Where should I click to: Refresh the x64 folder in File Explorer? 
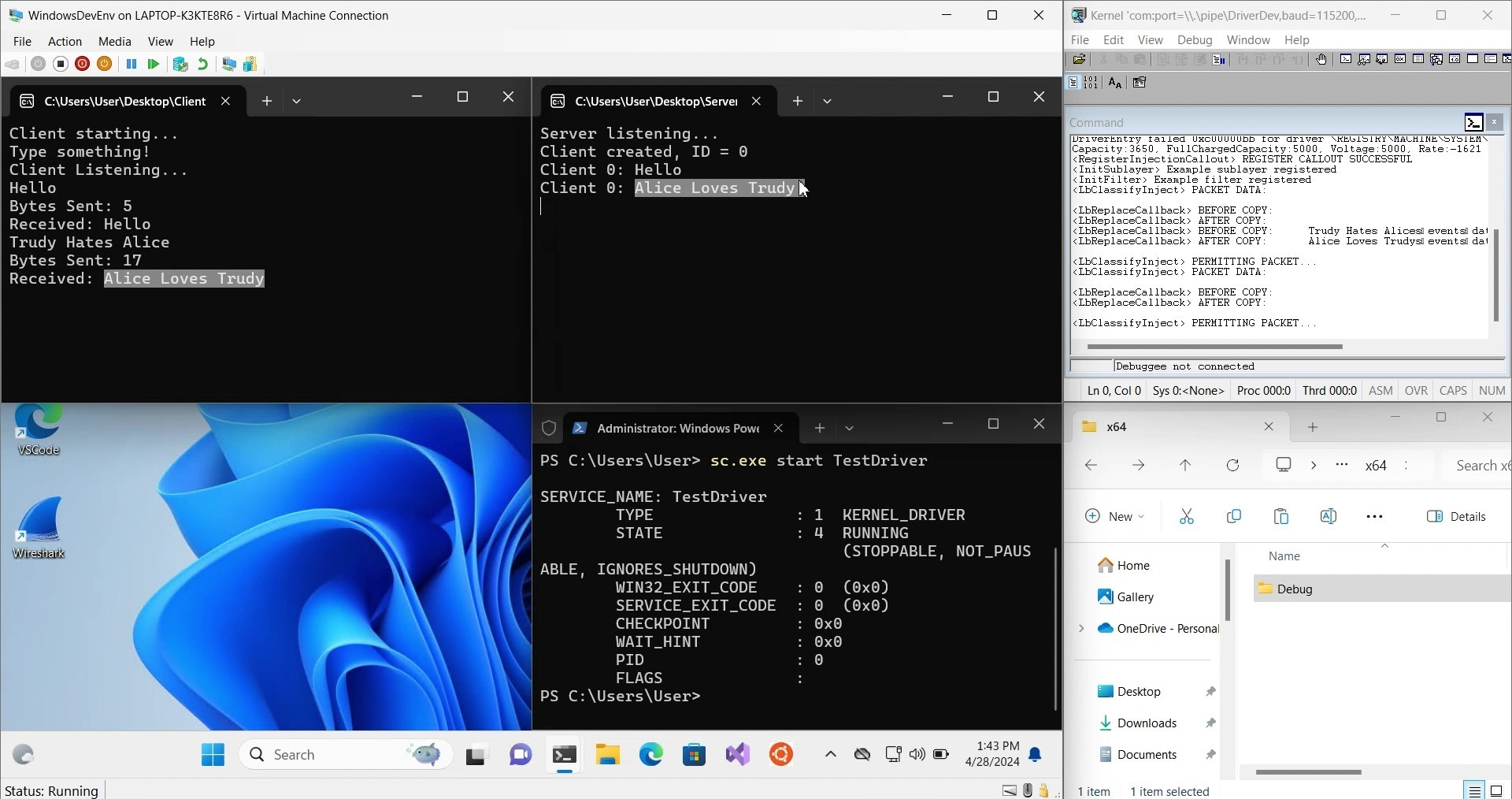[1232, 465]
